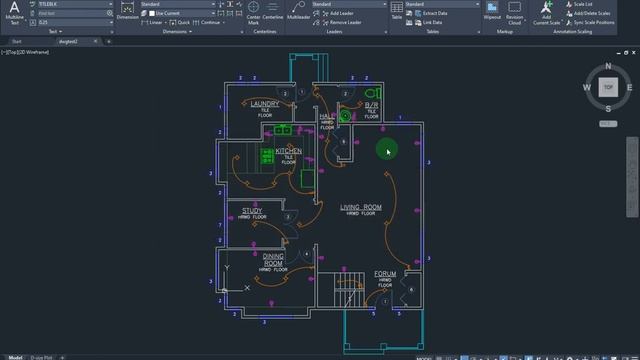Screen dimensions: 640x360
Task: Open the viewport controls [-] menu
Action: pyautogui.click(x=3, y=52)
